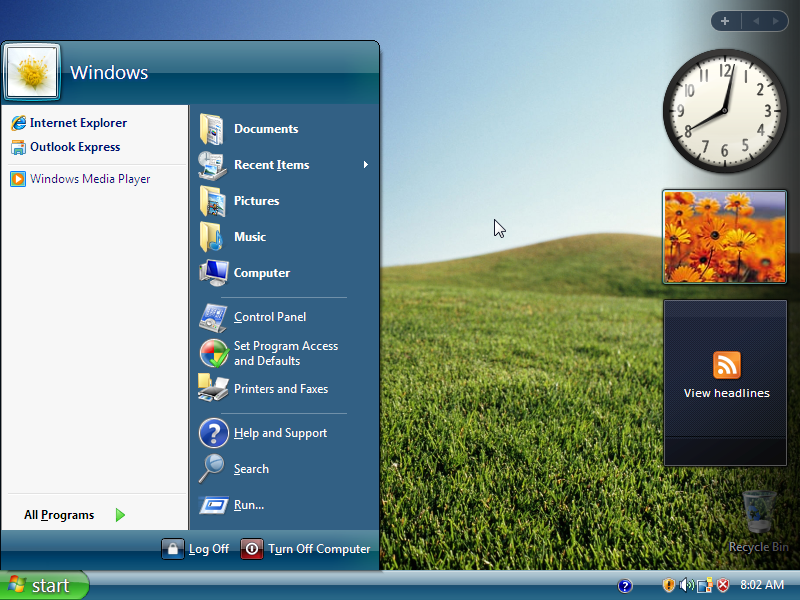Click the Log Off button

(x=197, y=549)
